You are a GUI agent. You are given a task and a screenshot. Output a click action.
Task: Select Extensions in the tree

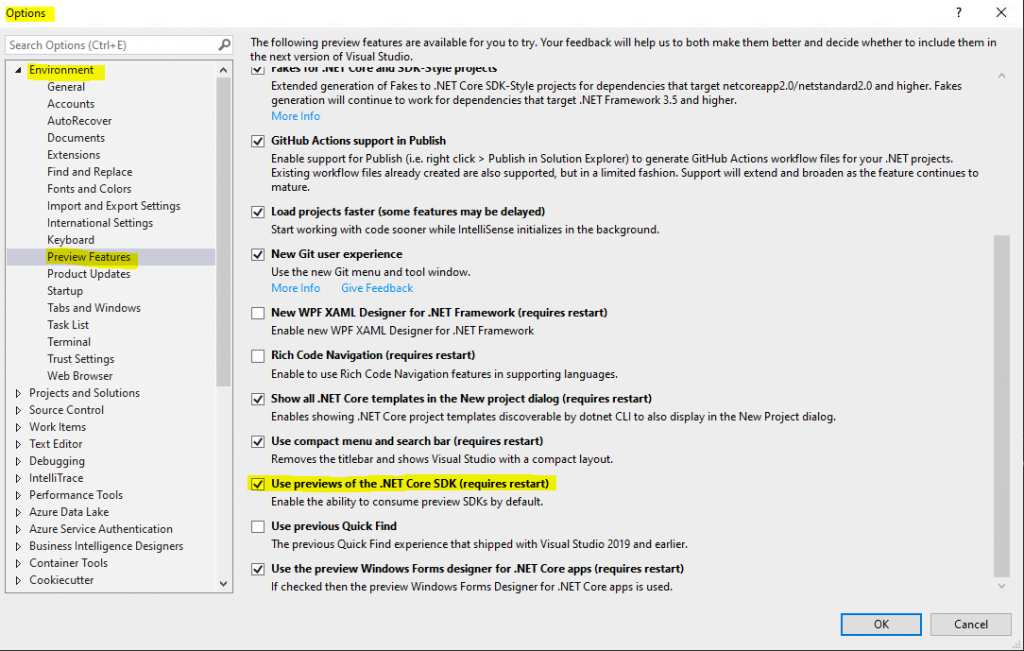74,155
